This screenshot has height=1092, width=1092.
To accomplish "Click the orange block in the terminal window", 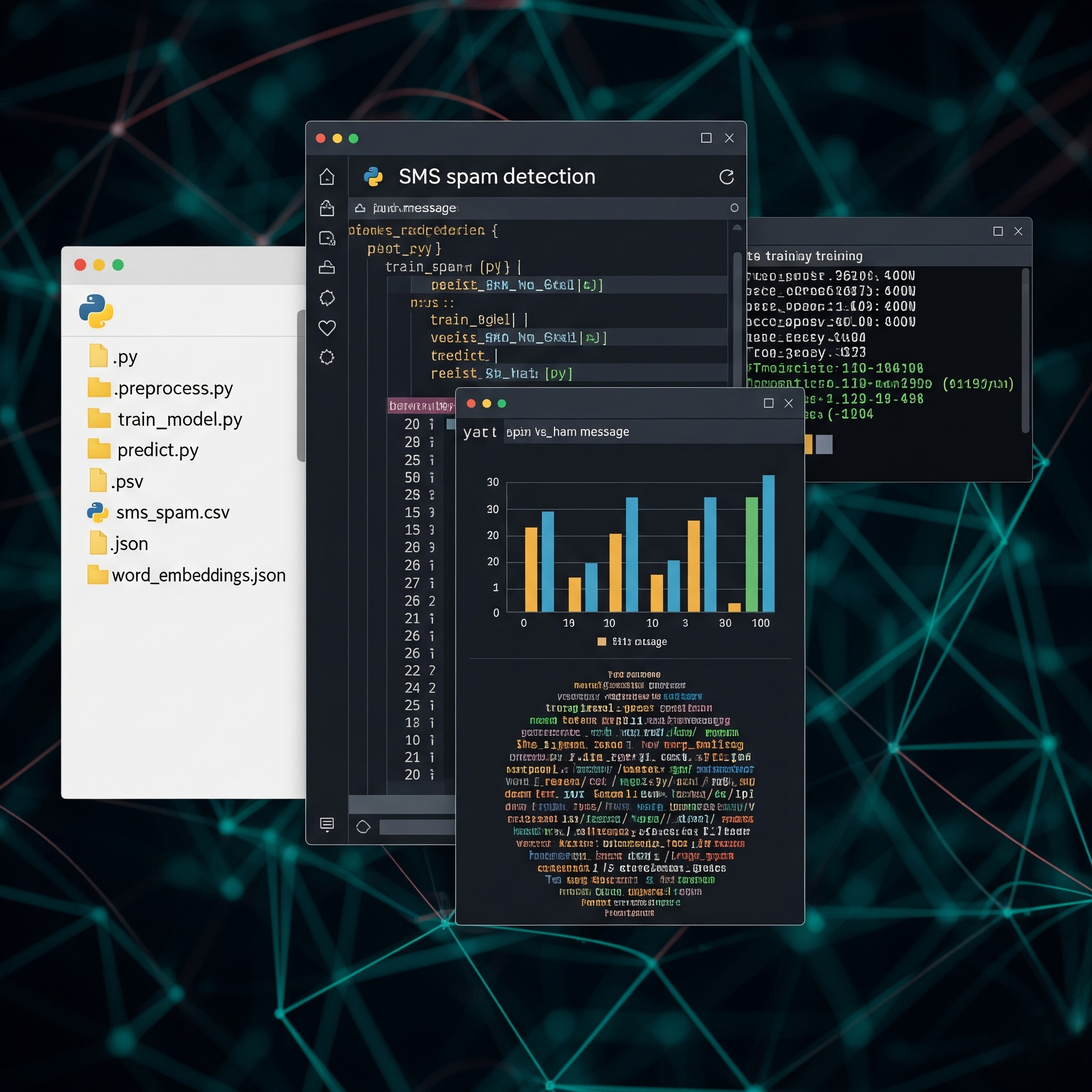I will [x=808, y=444].
